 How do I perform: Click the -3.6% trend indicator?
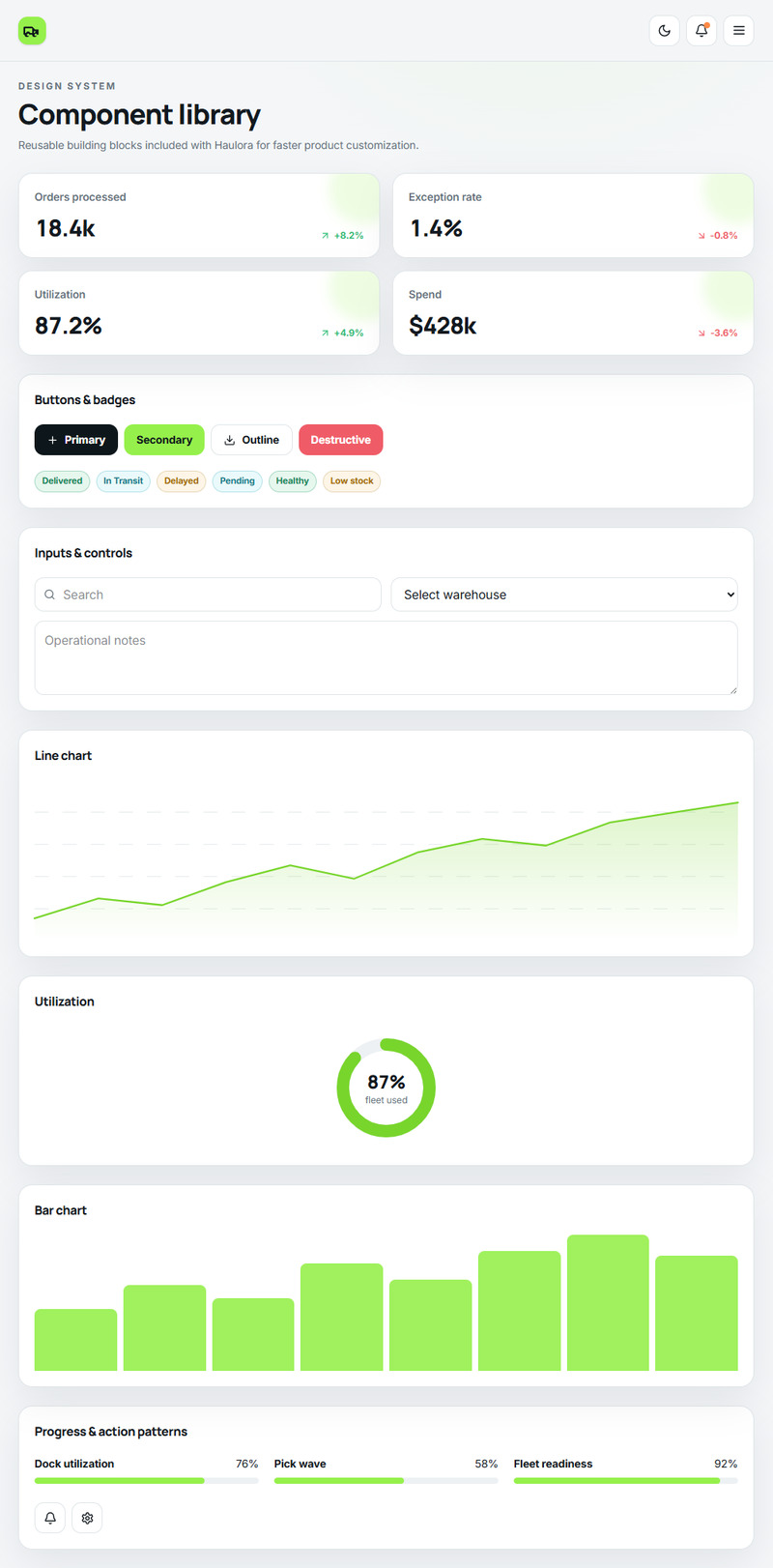(718, 333)
